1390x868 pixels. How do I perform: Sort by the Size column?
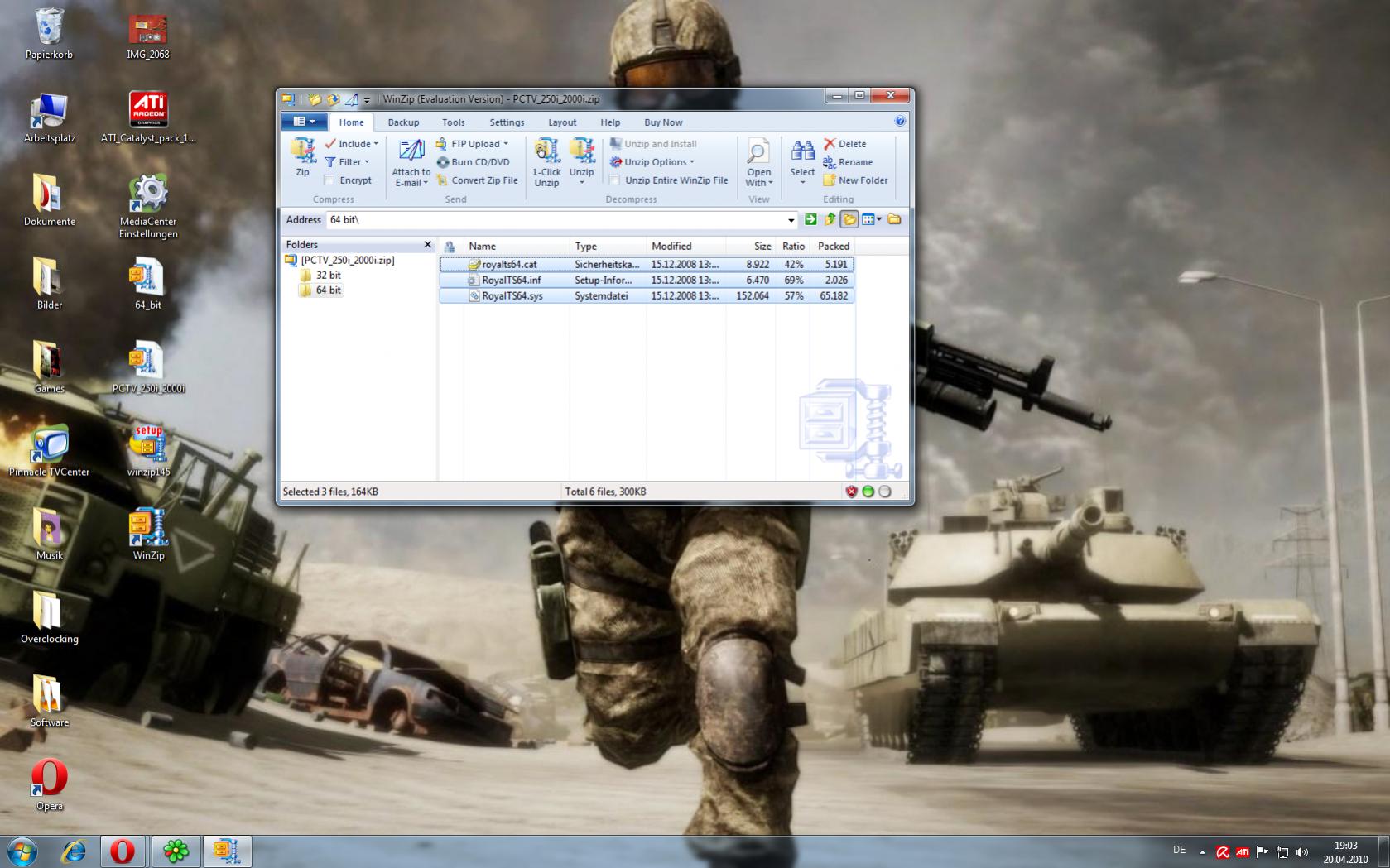tap(750, 247)
